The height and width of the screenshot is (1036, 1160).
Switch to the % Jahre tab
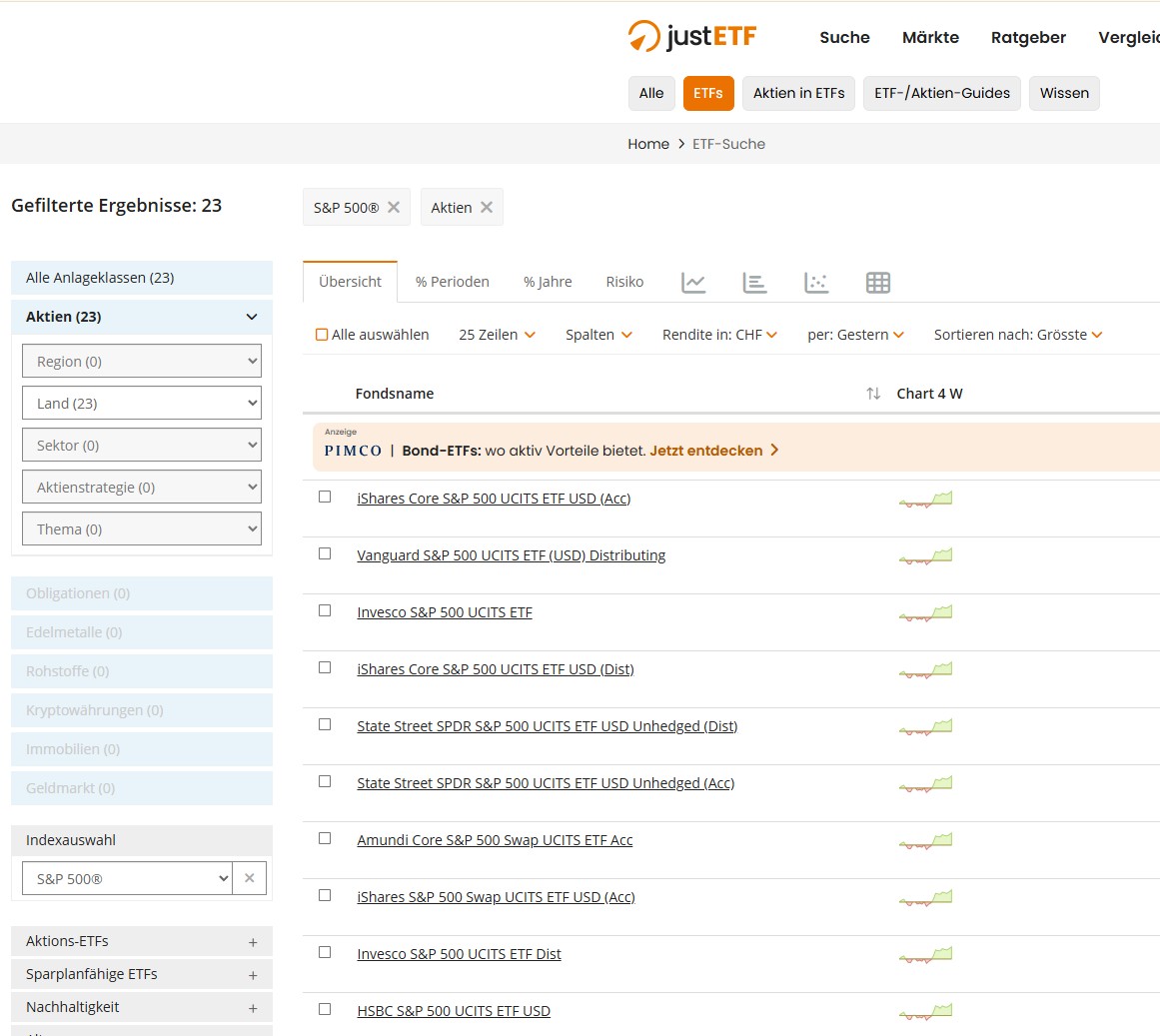coord(548,282)
